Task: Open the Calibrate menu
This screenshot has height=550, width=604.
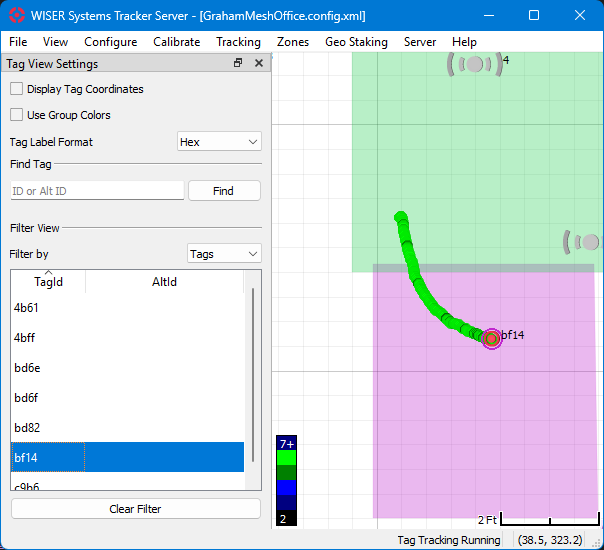Action: 176,42
